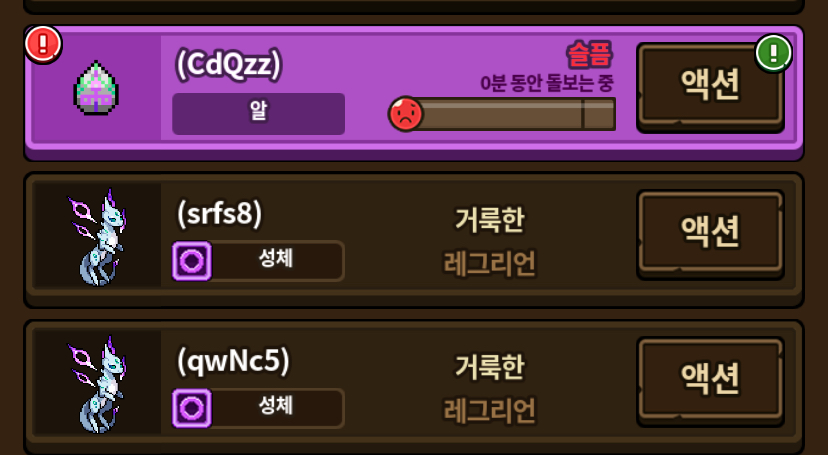Screen dimensions: 828x455
Task: Click the red exclamation alert badge on CdQzz
Action: click(43, 45)
